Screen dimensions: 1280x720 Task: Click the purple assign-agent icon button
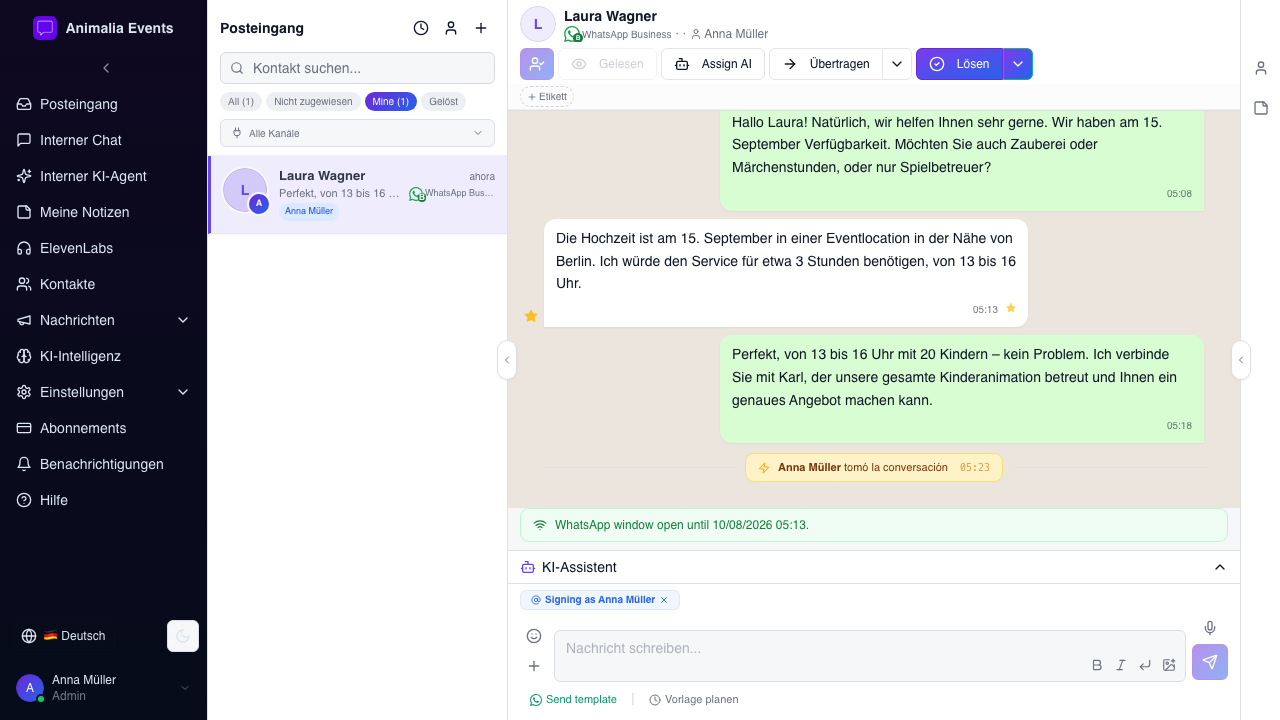537,64
